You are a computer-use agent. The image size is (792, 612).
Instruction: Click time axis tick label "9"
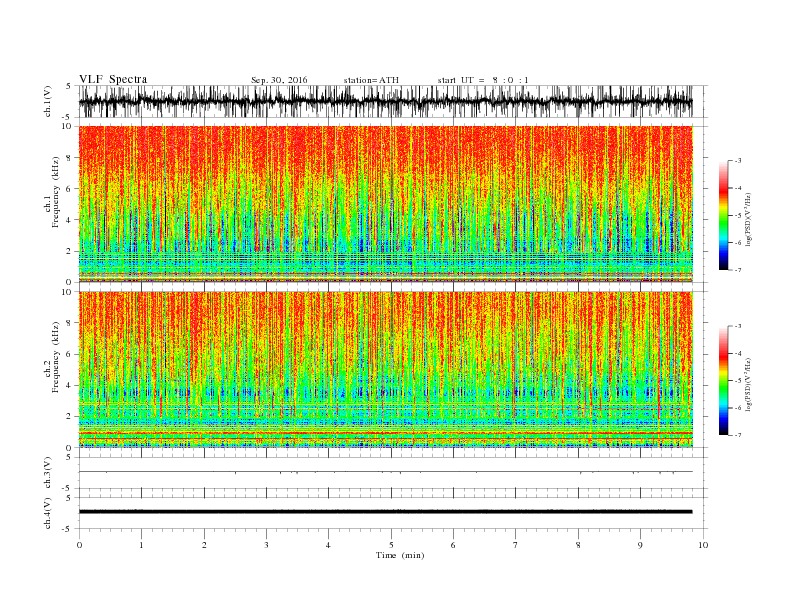[640, 545]
